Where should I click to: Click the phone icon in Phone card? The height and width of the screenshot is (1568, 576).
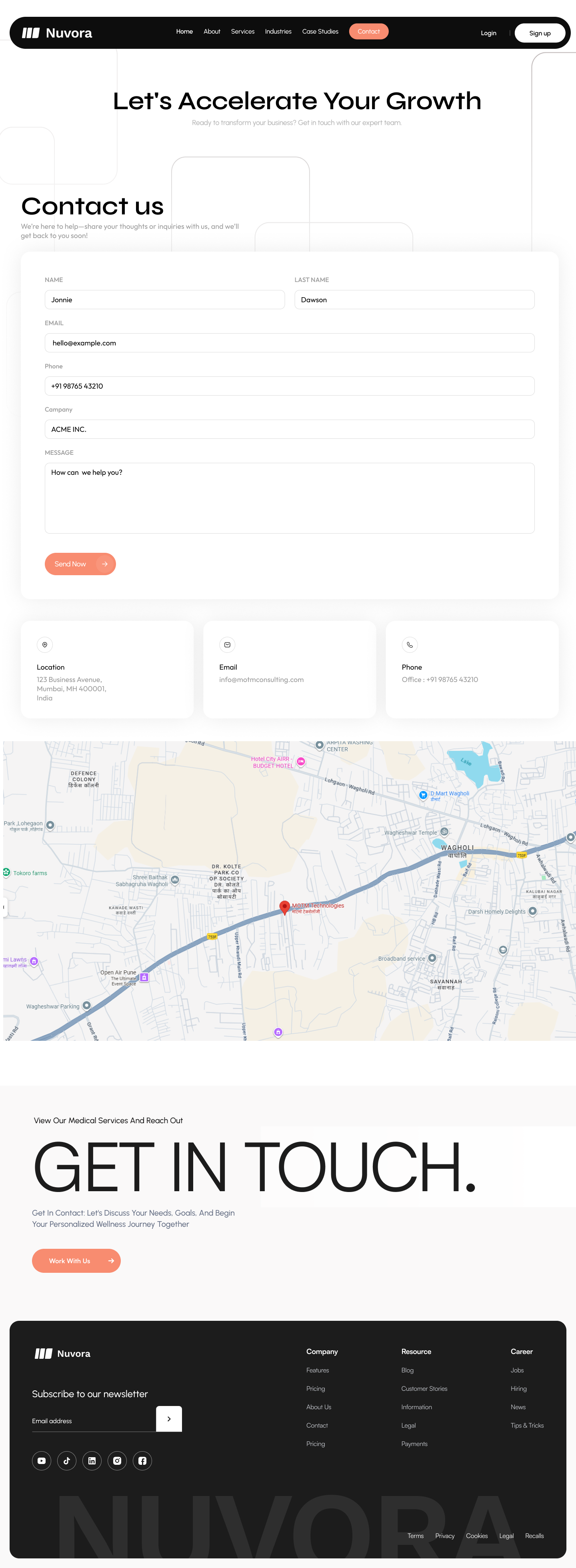410,645
